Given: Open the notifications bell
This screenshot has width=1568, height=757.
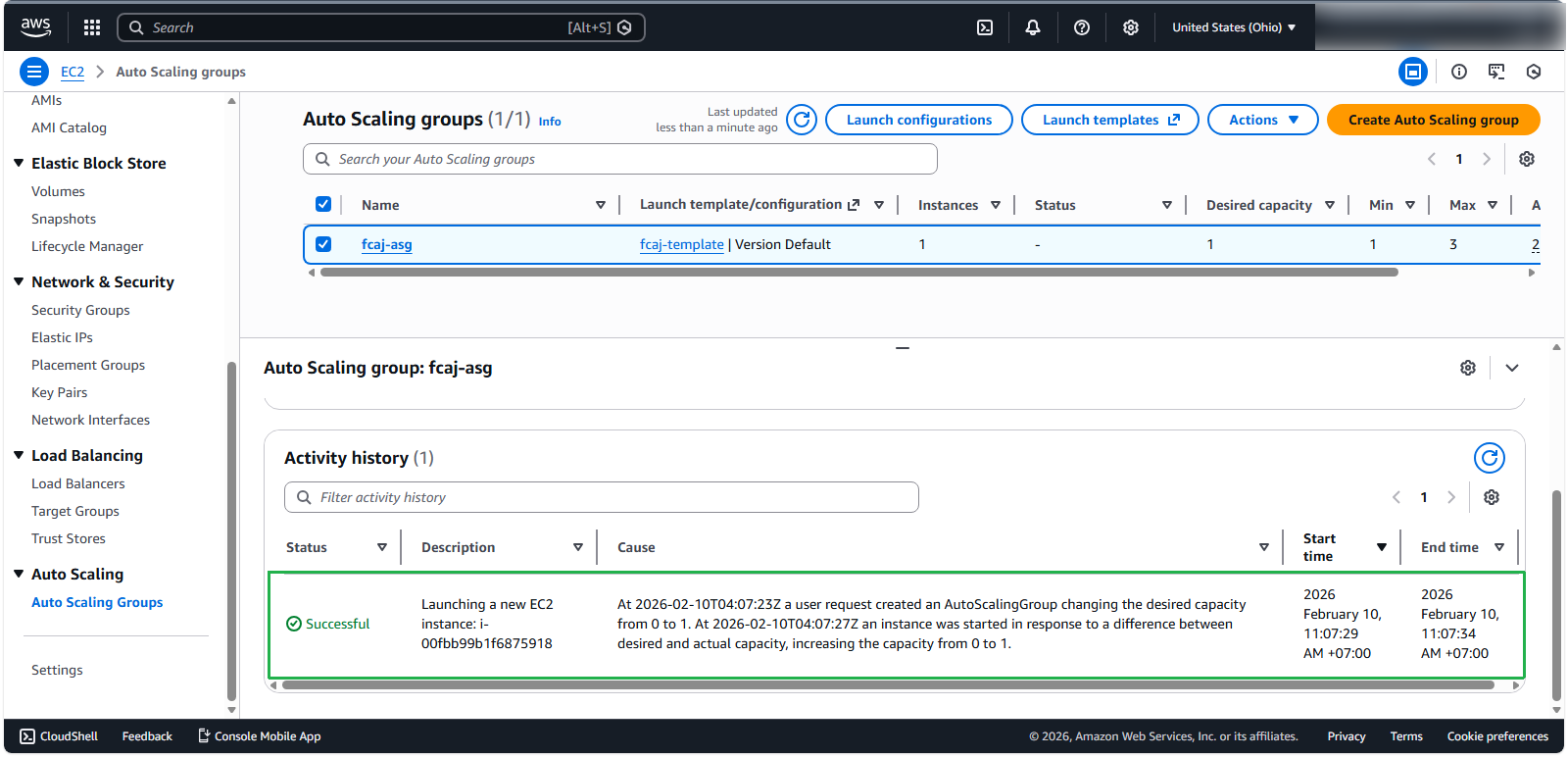Looking at the screenshot, I should (x=1033, y=27).
